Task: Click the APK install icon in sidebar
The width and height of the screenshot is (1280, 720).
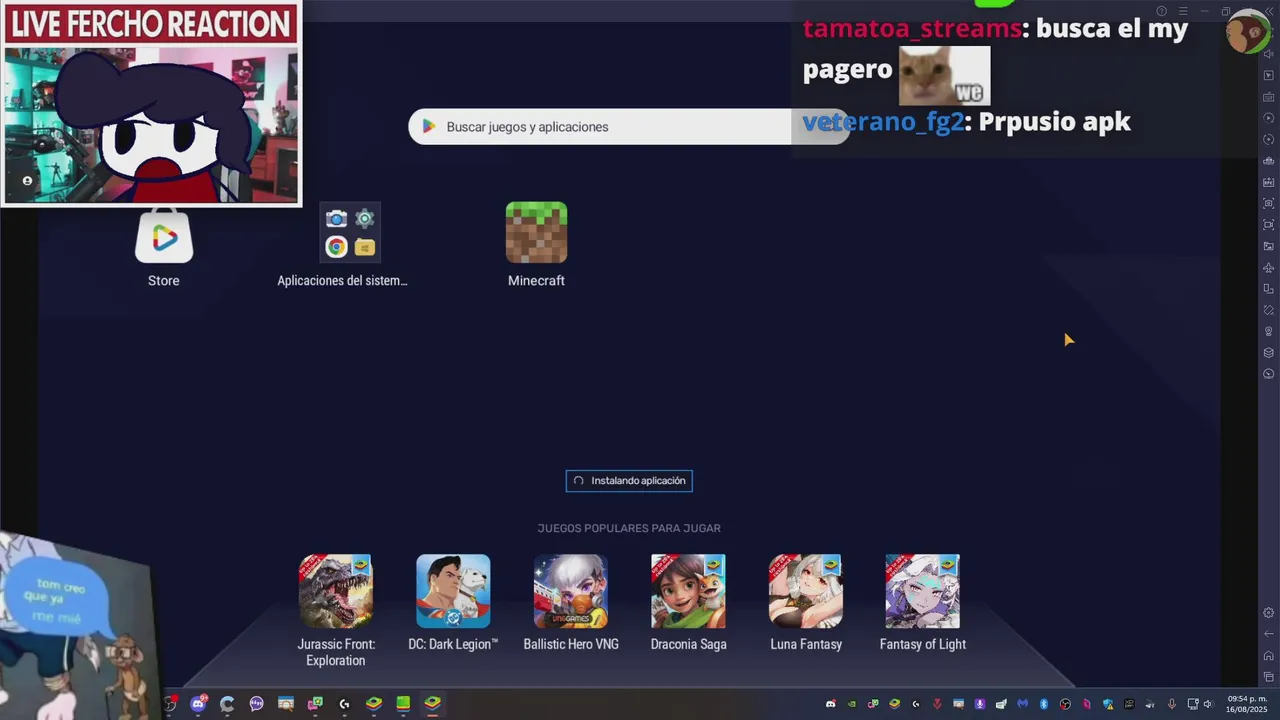Action: [x=1269, y=182]
